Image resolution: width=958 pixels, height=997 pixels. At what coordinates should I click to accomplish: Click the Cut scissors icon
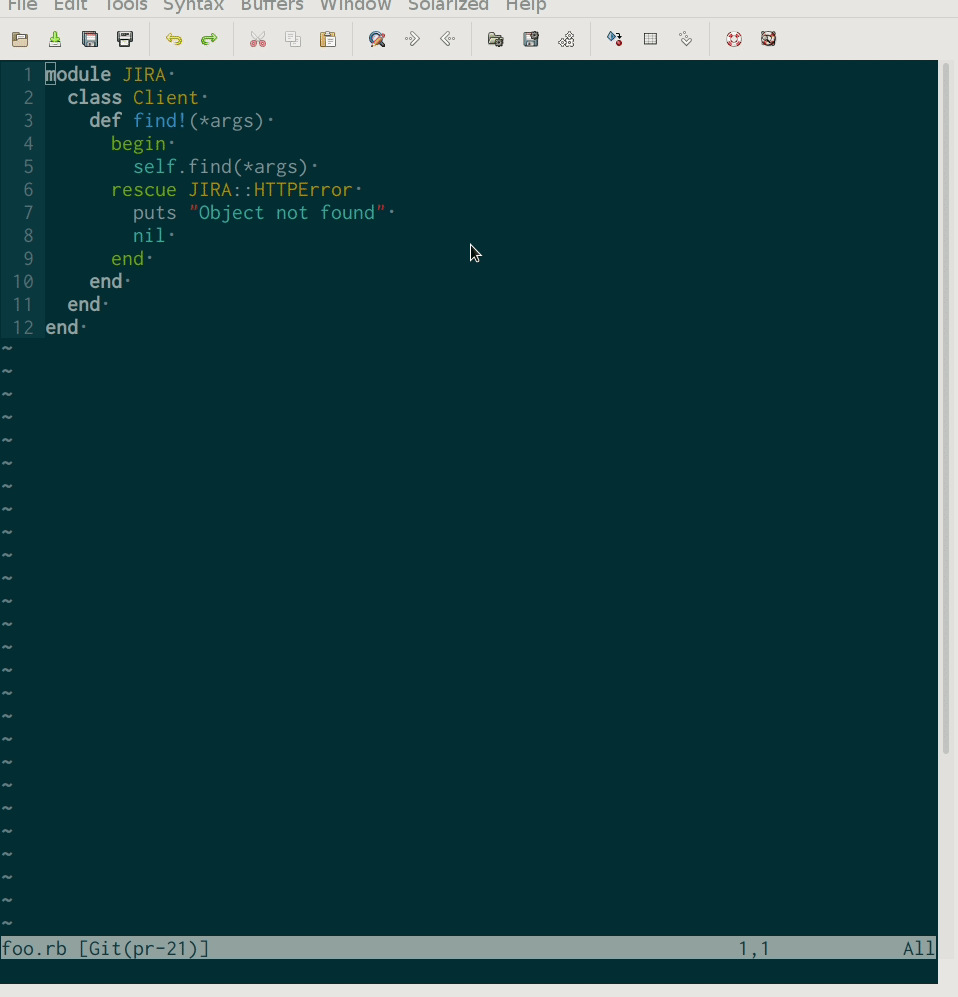click(257, 39)
